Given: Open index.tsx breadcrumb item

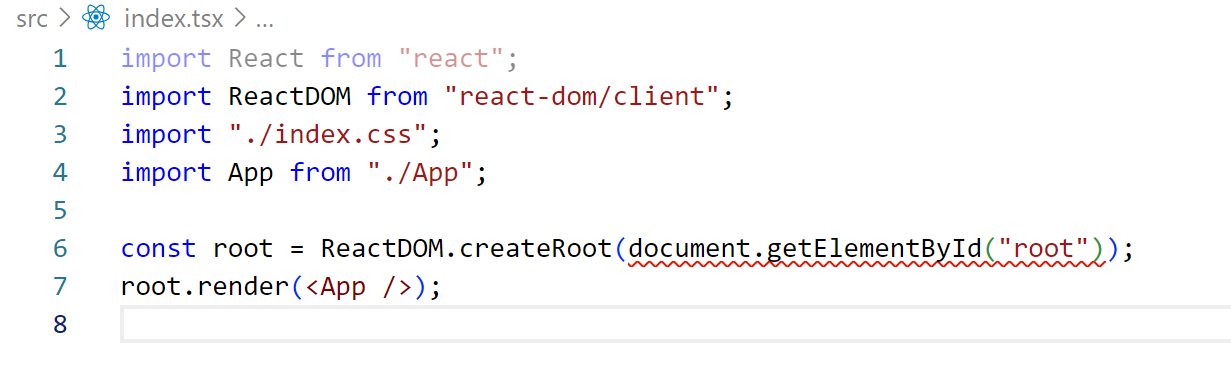Looking at the screenshot, I should (175, 18).
